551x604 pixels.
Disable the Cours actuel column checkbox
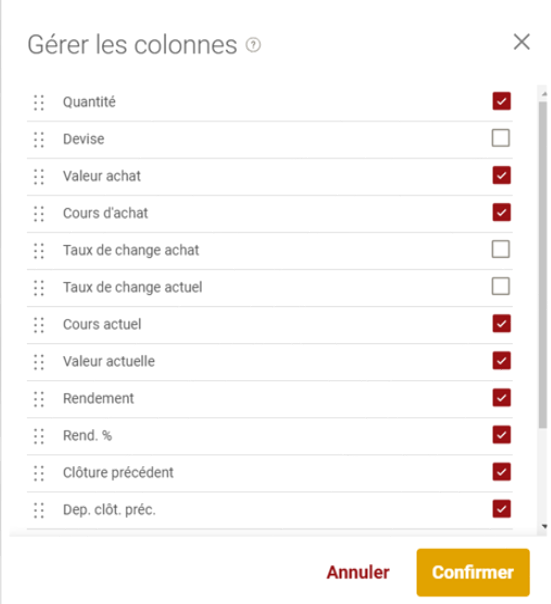tap(501, 323)
